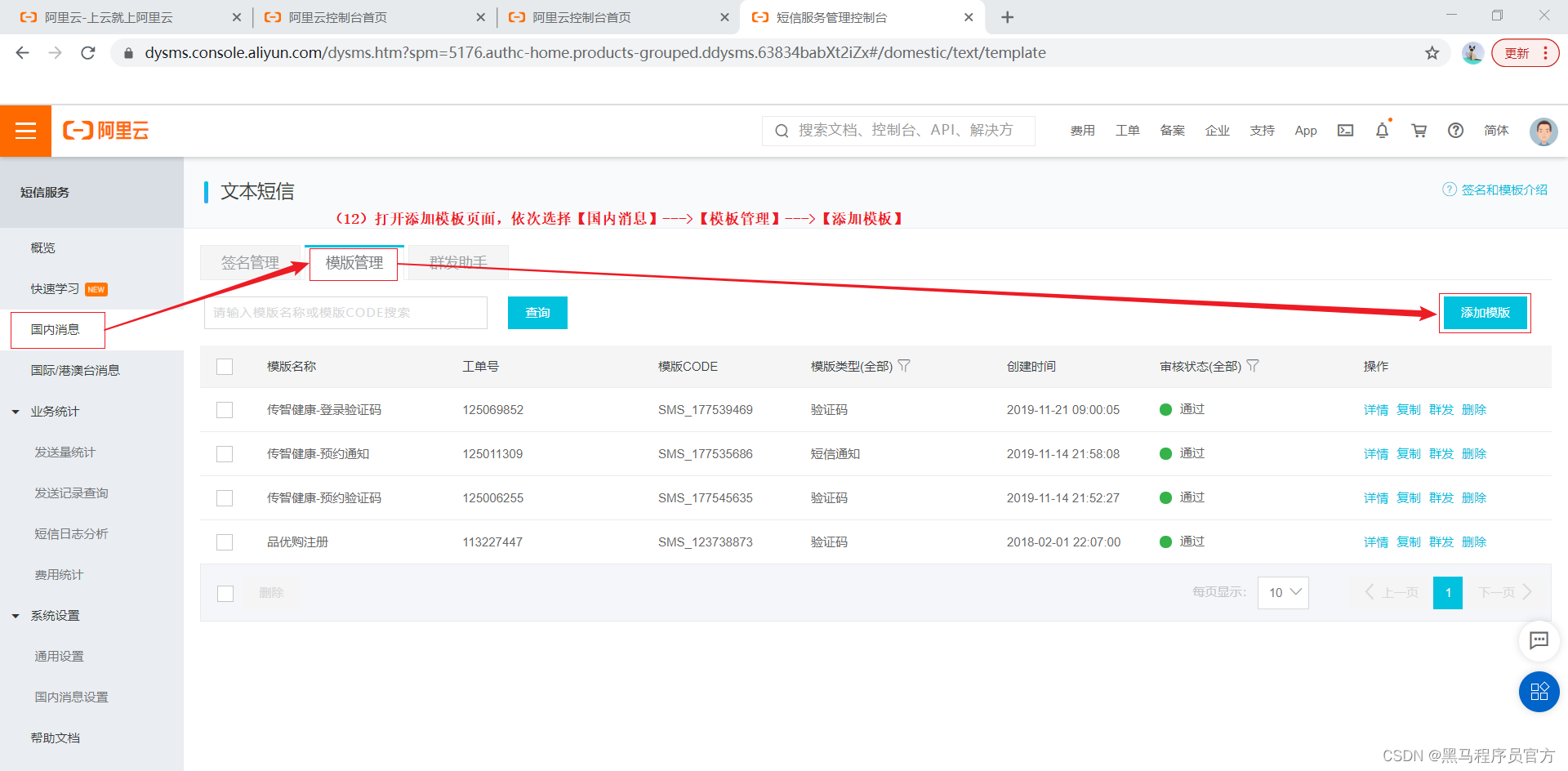Open the Chrome 更新 menu button

click(1525, 53)
